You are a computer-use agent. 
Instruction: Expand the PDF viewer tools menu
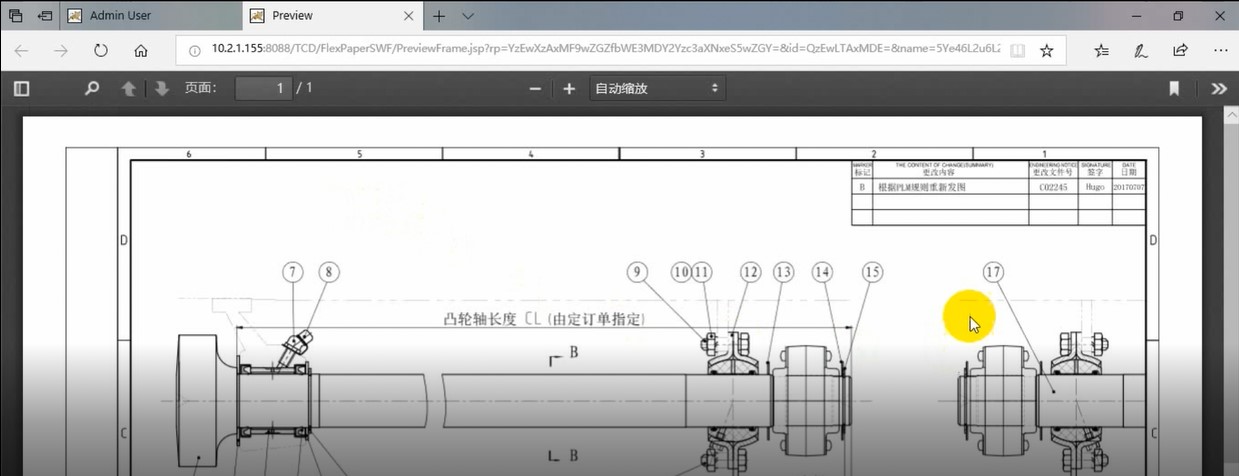[1218, 88]
